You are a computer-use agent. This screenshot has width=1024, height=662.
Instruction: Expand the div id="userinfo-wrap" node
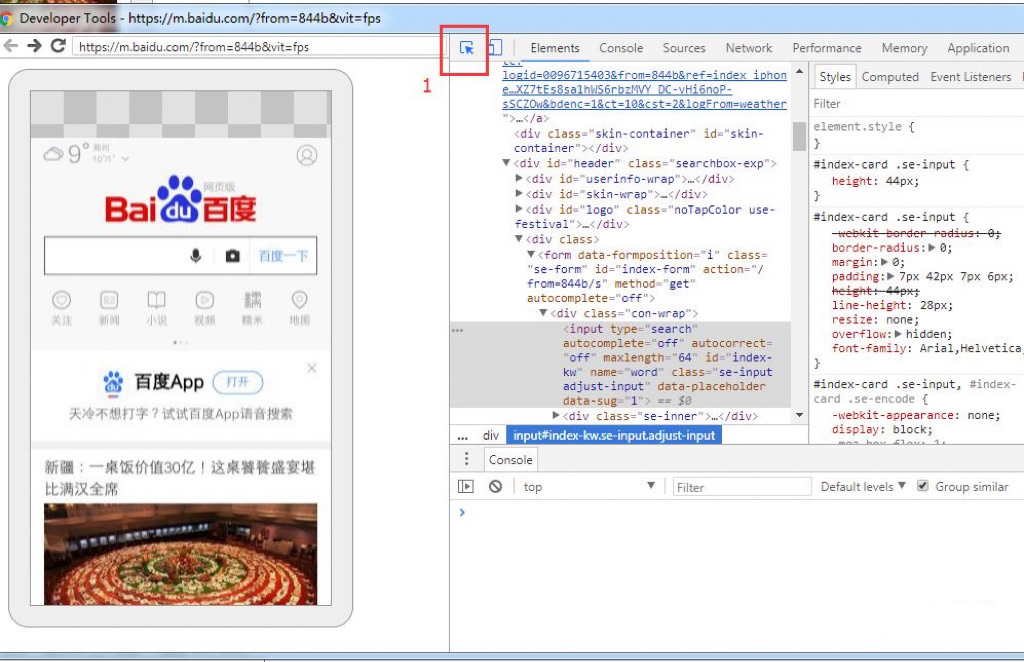point(519,178)
